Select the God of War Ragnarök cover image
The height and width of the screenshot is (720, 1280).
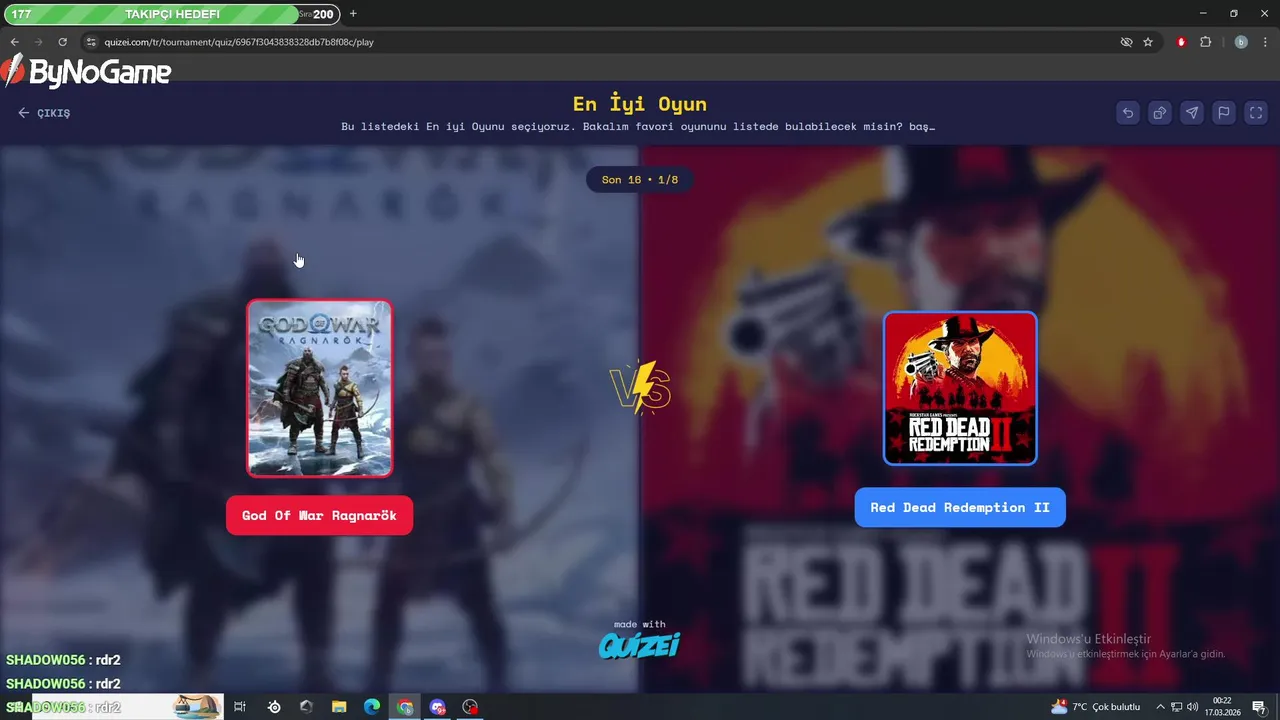(x=320, y=389)
